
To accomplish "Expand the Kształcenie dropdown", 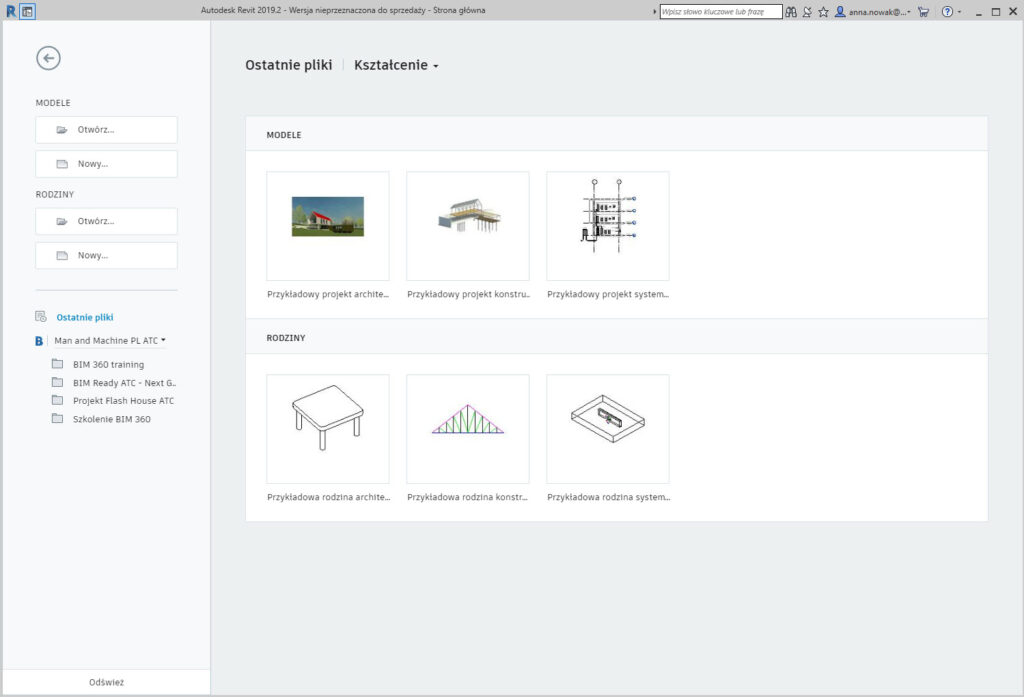I will [x=396, y=66].
